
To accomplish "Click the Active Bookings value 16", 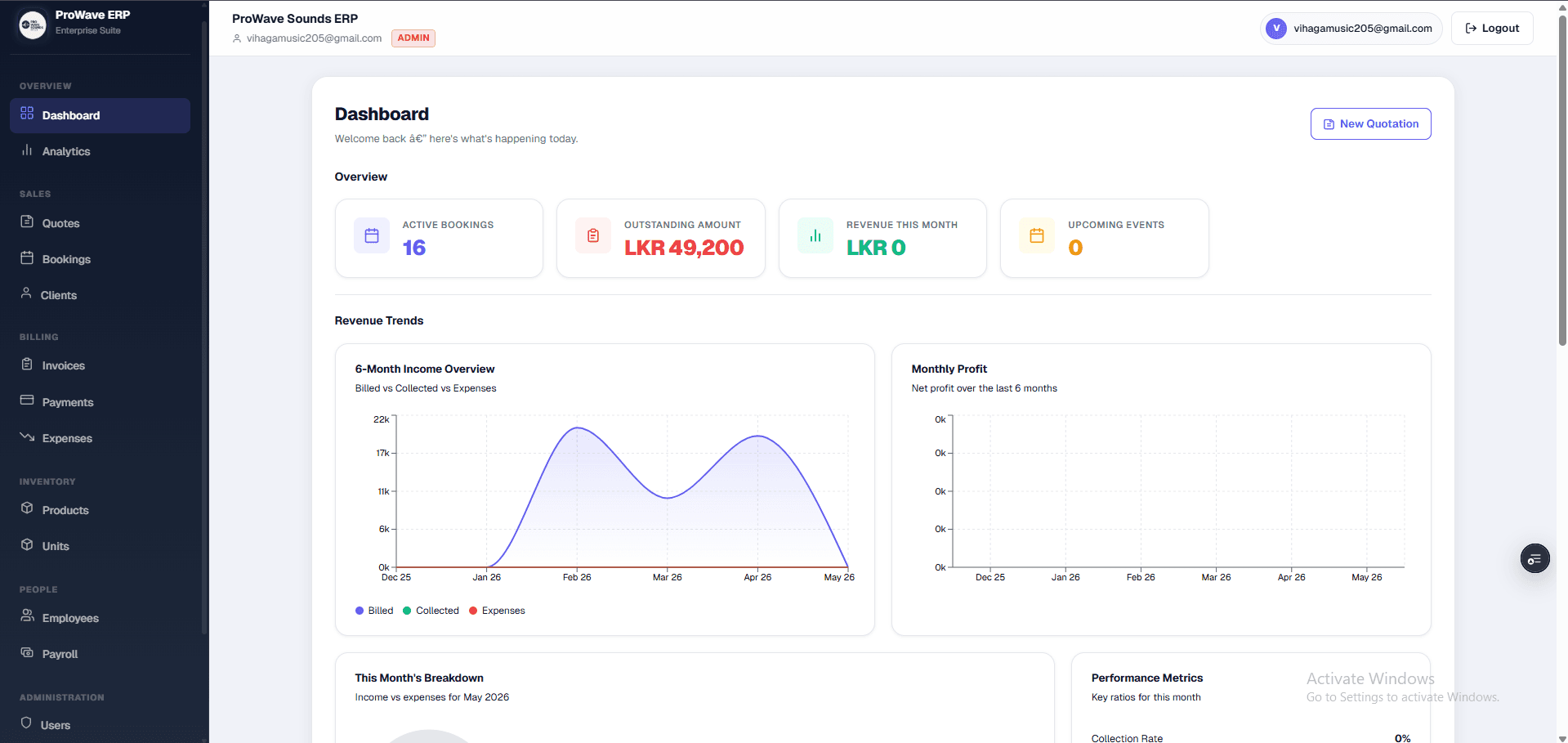I will click(414, 248).
